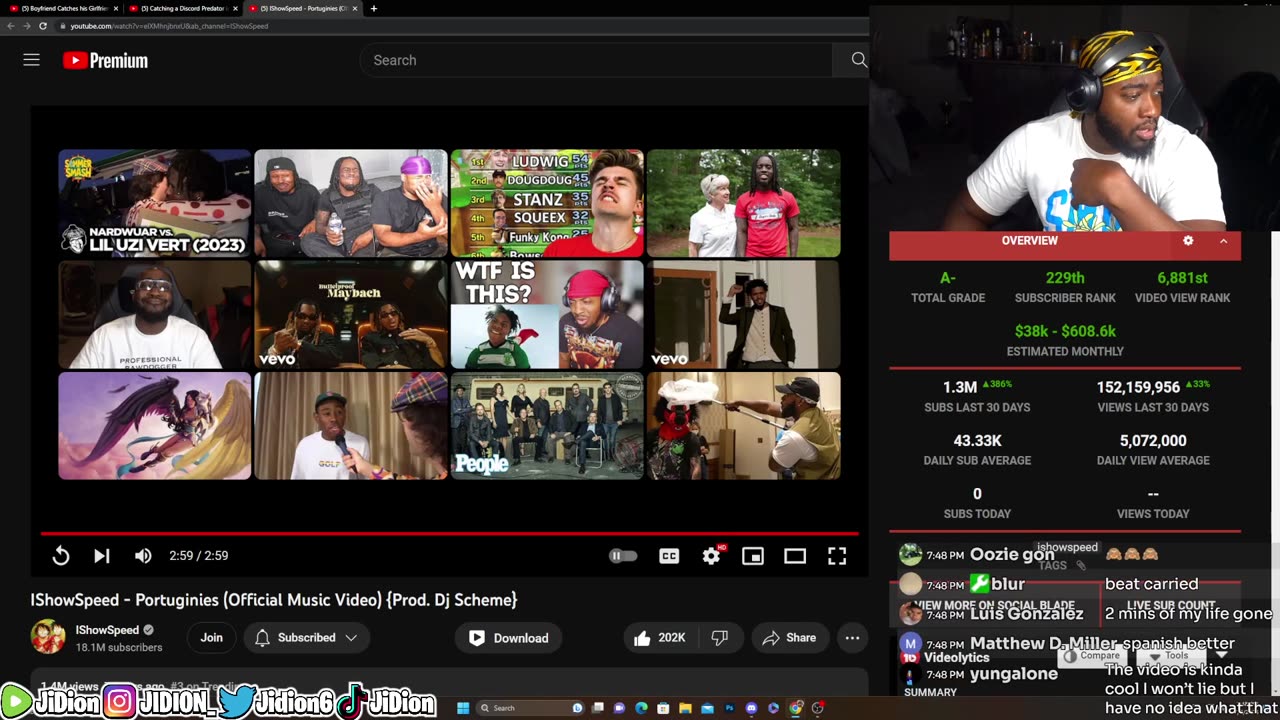Expand the arrow next to Tools
Viewport: 1280px width, 720px height.
1221,655
